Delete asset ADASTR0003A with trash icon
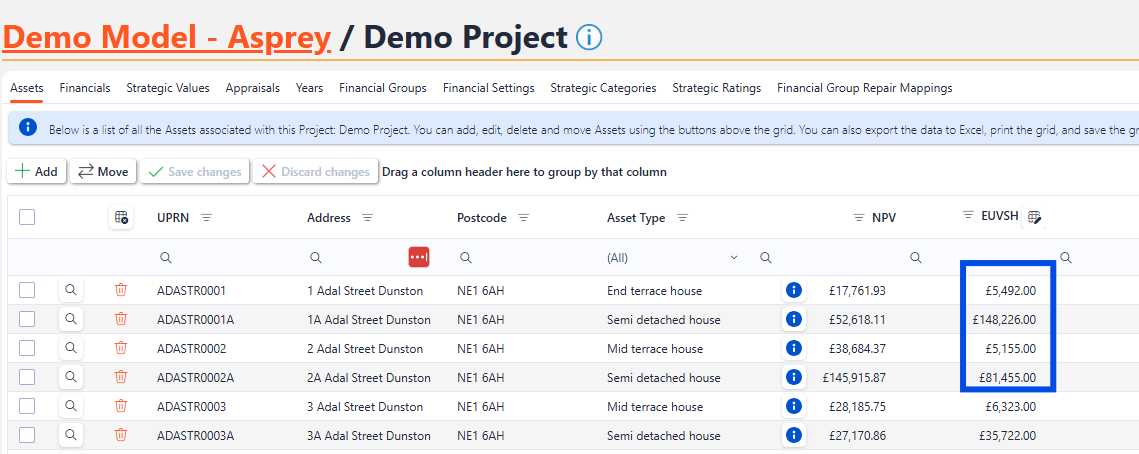Image resolution: width=1139 pixels, height=454 pixels. coord(121,435)
